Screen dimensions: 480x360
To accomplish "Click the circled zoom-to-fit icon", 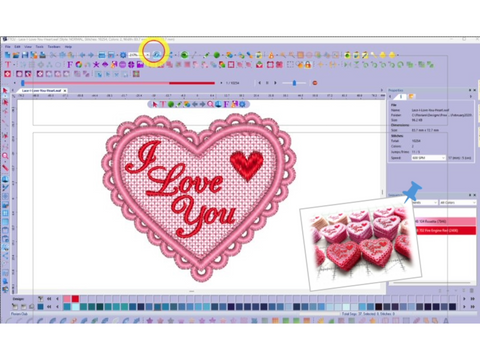I will (157, 54).
